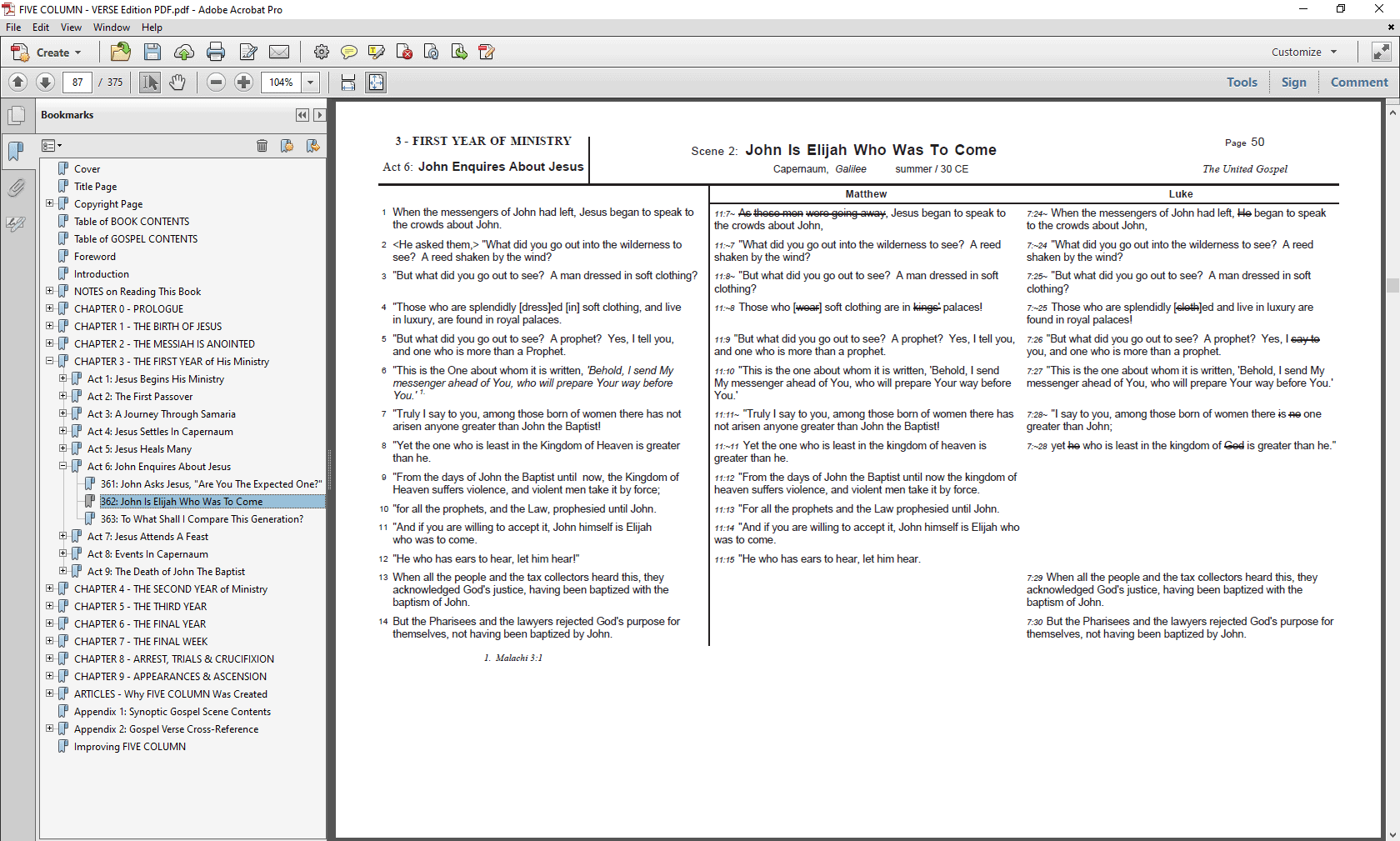Select the Hand pan tool
The image size is (1400, 841).
point(177,82)
